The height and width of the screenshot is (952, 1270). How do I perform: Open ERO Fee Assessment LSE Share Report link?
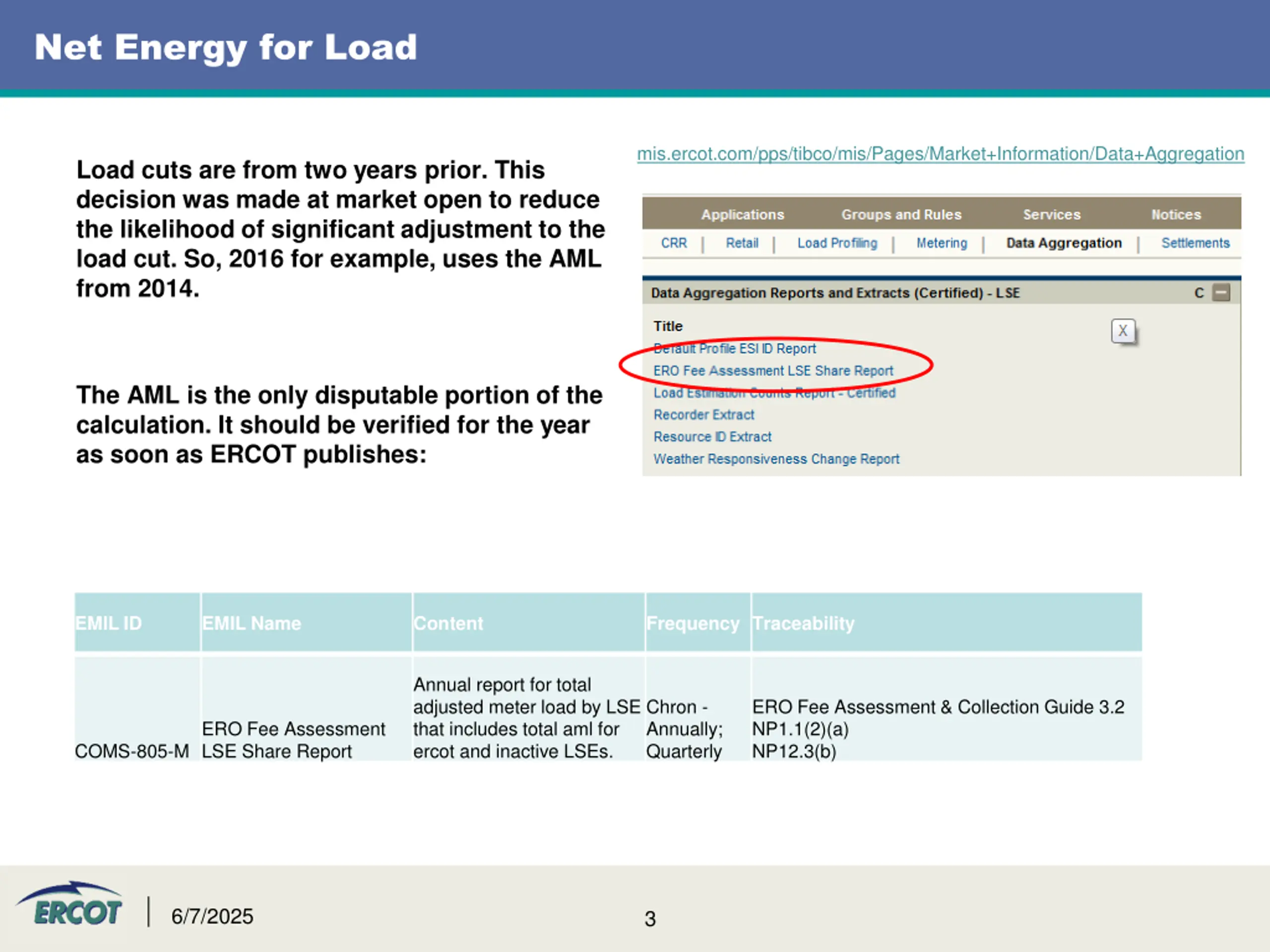point(773,371)
